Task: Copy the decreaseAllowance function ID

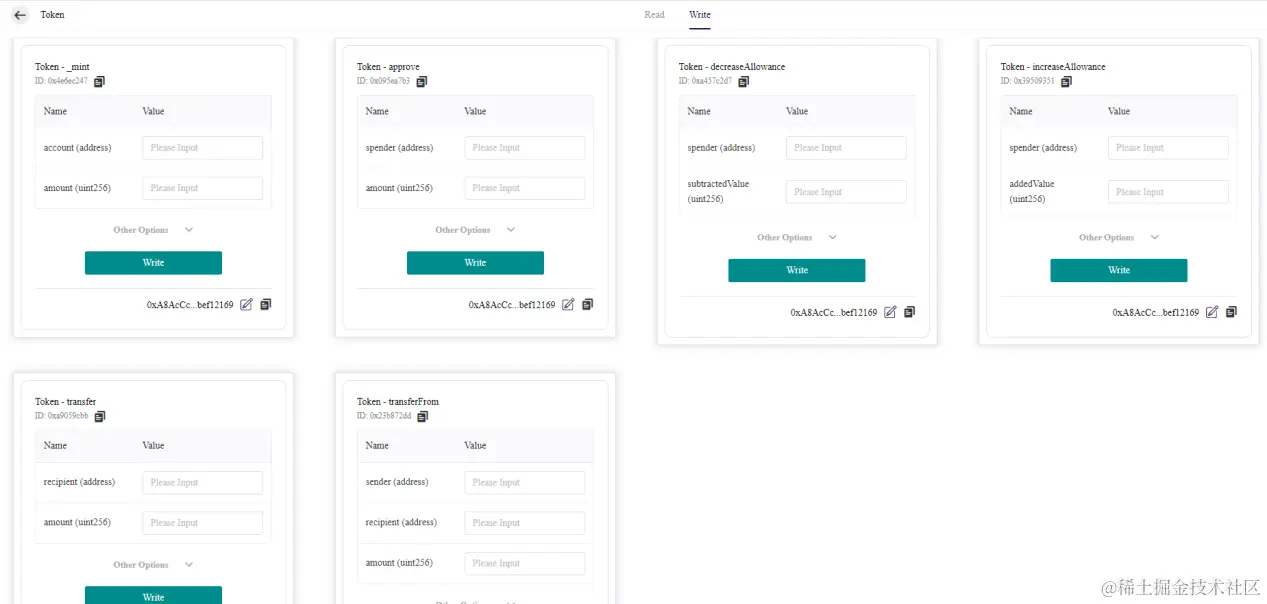Action: (743, 81)
